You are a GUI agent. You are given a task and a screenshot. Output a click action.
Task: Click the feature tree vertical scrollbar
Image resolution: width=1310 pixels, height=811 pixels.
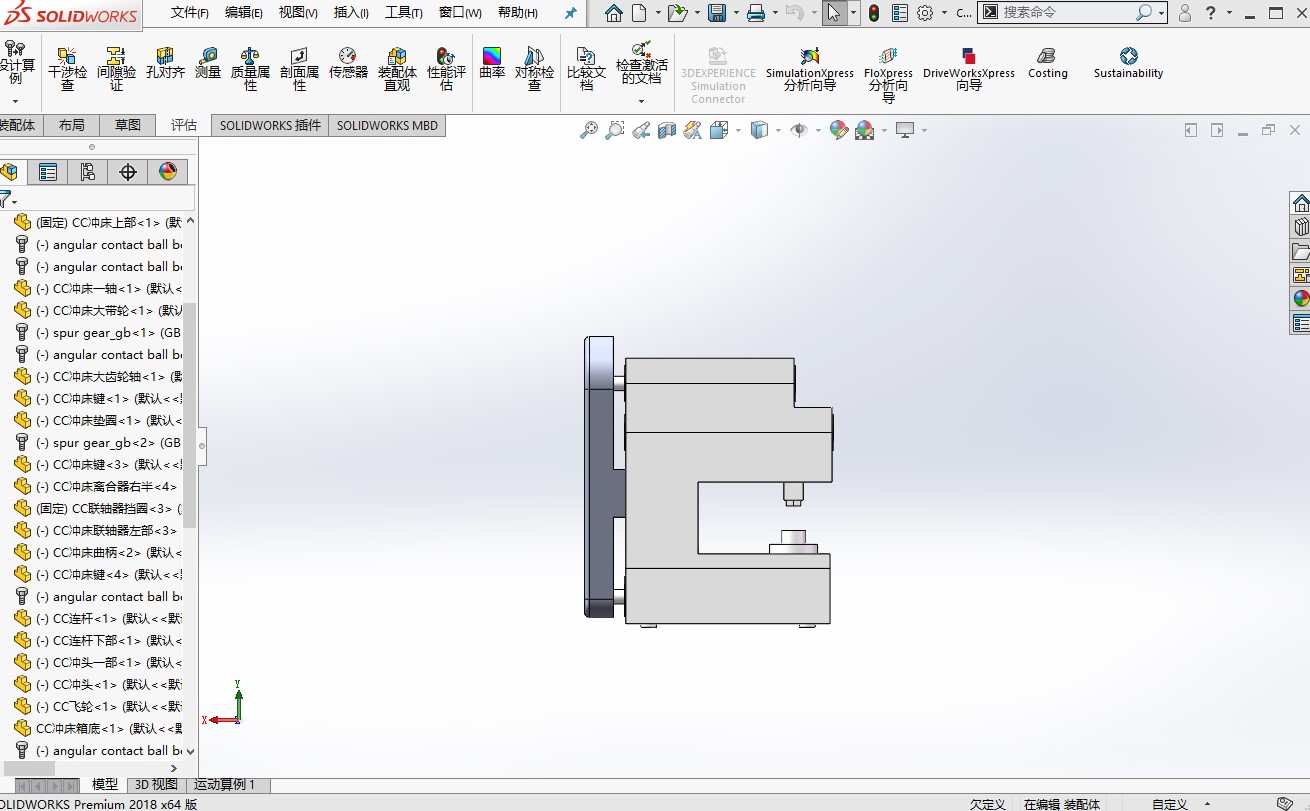190,415
